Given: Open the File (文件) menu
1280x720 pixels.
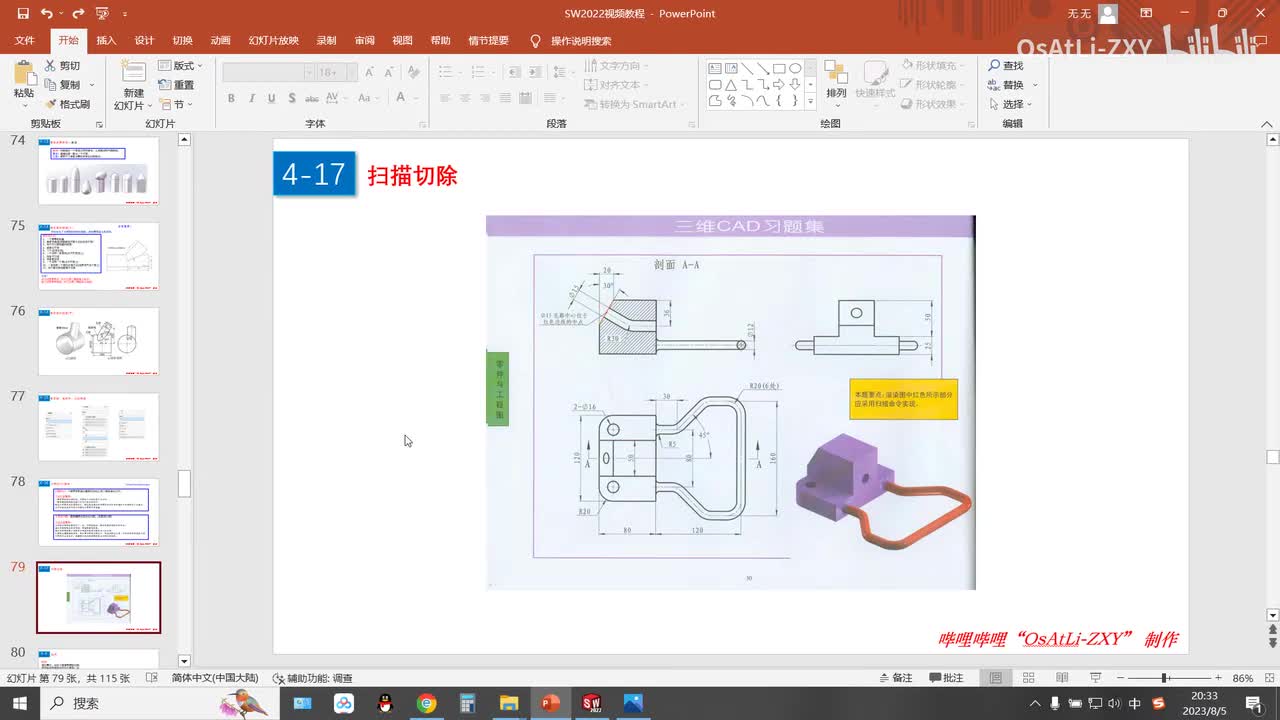Looking at the screenshot, I should [25, 41].
